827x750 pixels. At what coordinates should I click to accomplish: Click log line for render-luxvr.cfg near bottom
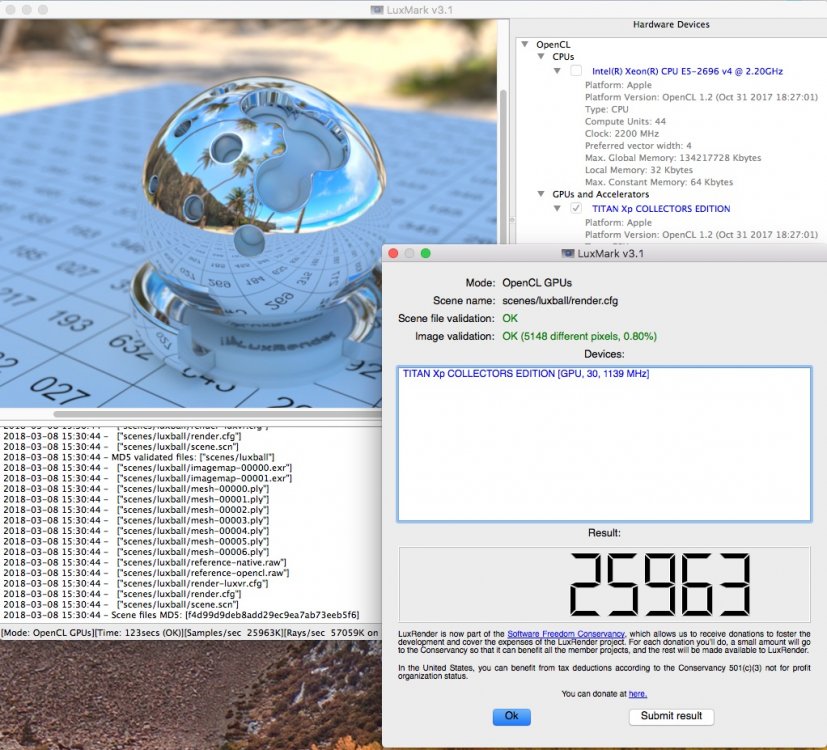point(136,583)
